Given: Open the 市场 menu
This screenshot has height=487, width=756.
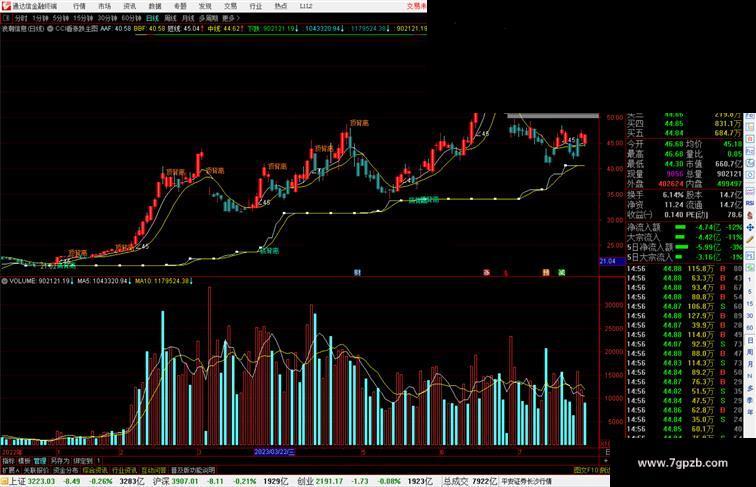Looking at the screenshot, I should pyautogui.click(x=104, y=6).
